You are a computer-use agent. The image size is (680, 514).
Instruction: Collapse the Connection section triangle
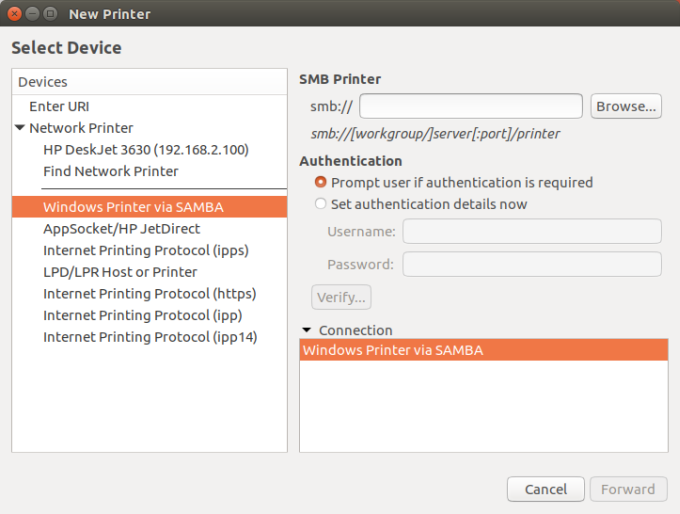click(306, 330)
